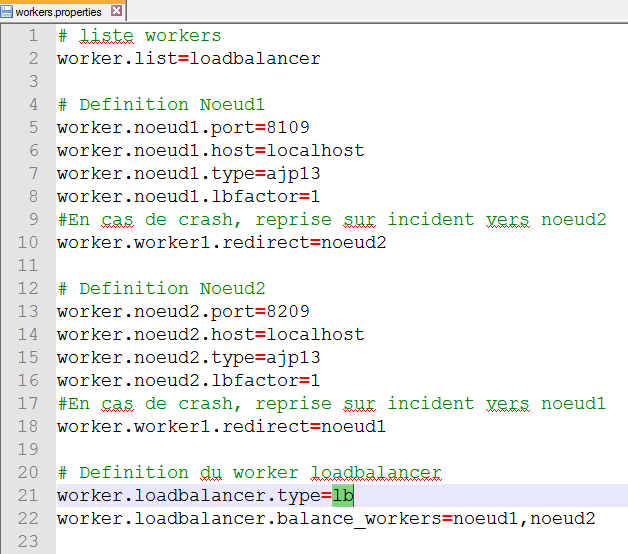This screenshot has height=554, width=628.
Task: Click line number 23 in the margin
Action: coord(28,541)
